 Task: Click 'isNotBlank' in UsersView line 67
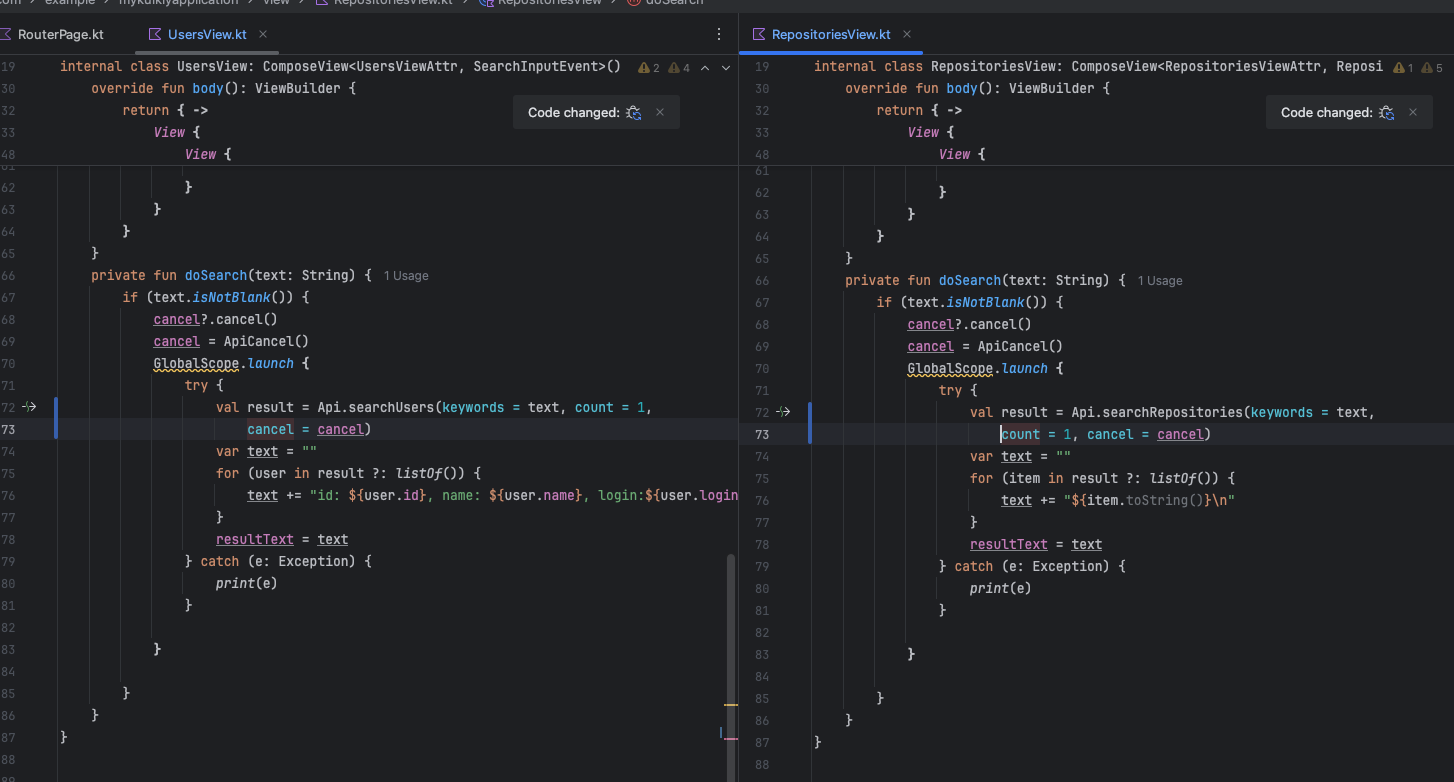[x=231, y=297]
